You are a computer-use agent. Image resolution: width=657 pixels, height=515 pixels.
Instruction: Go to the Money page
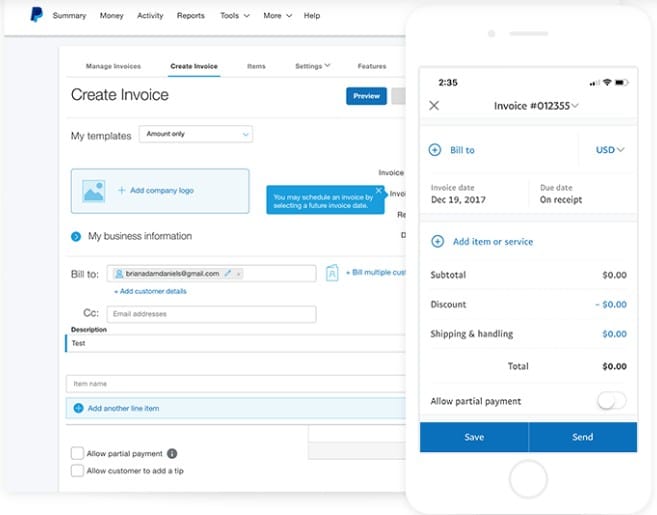tap(111, 16)
